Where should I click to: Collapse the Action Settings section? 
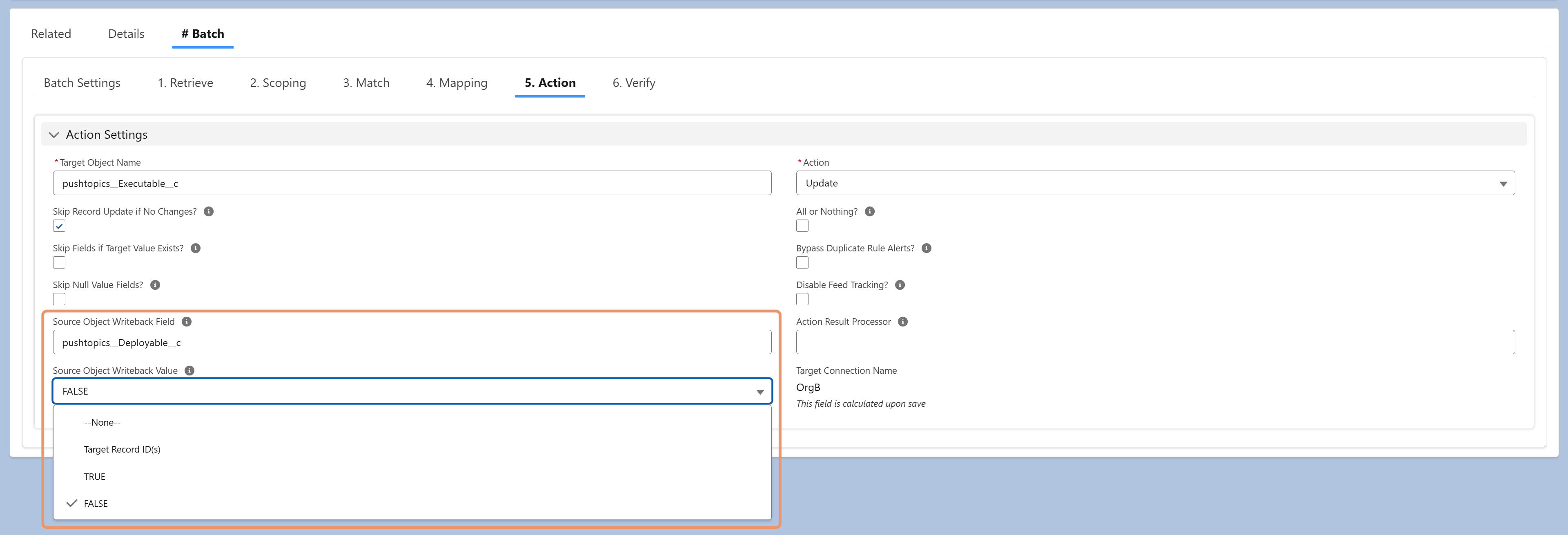tap(54, 135)
